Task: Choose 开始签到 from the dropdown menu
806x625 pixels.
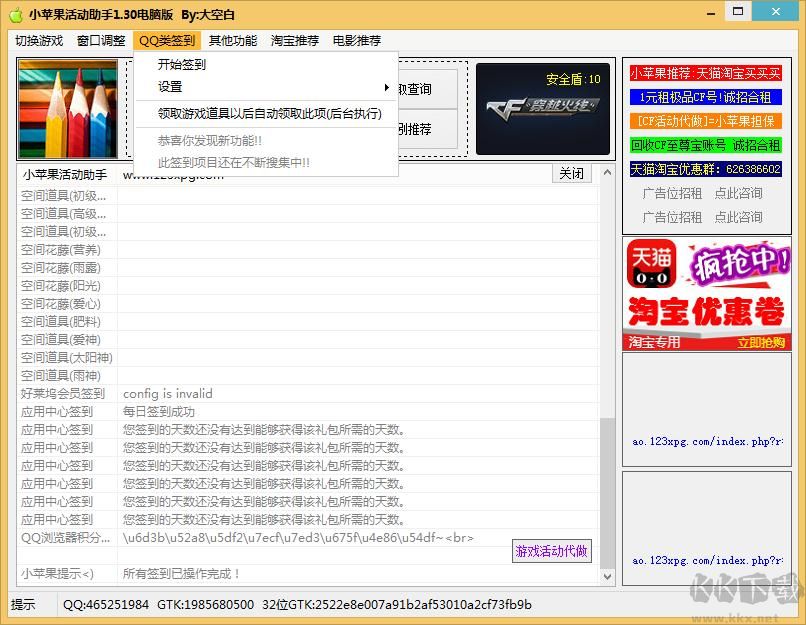Action: tap(266, 64)
